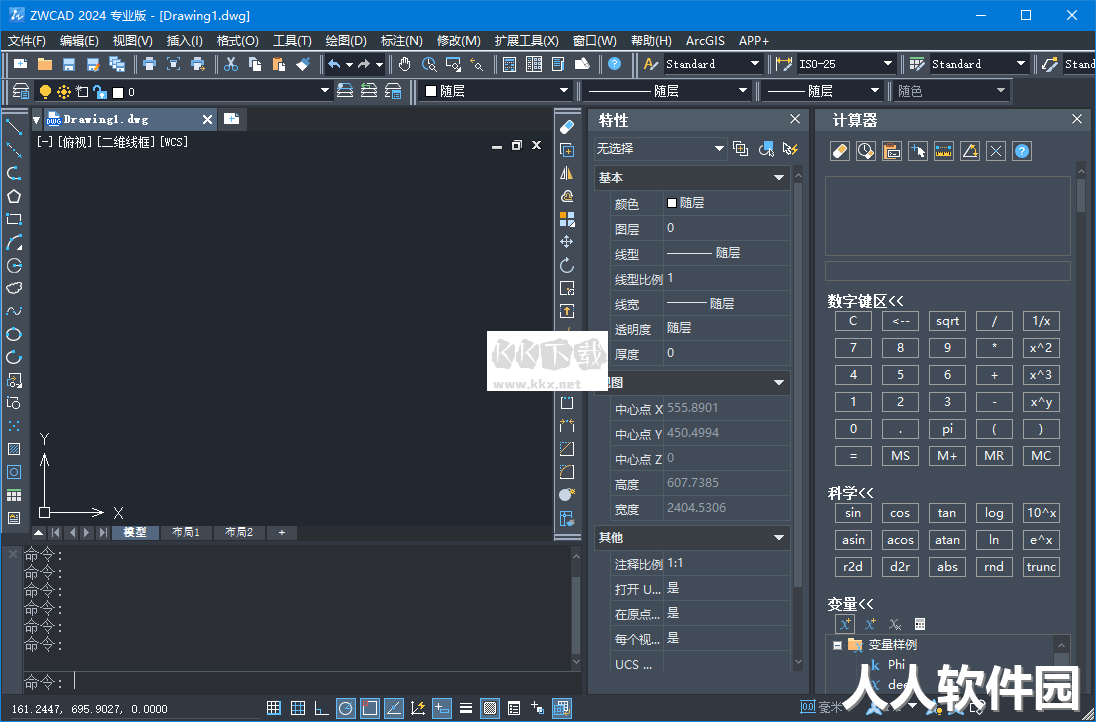Image resolution: width=1096 pixels, height=722 pixels.
Task: Click the 颜色 随层 color property value
Action: pyautogui.click(x=727, y=203)
